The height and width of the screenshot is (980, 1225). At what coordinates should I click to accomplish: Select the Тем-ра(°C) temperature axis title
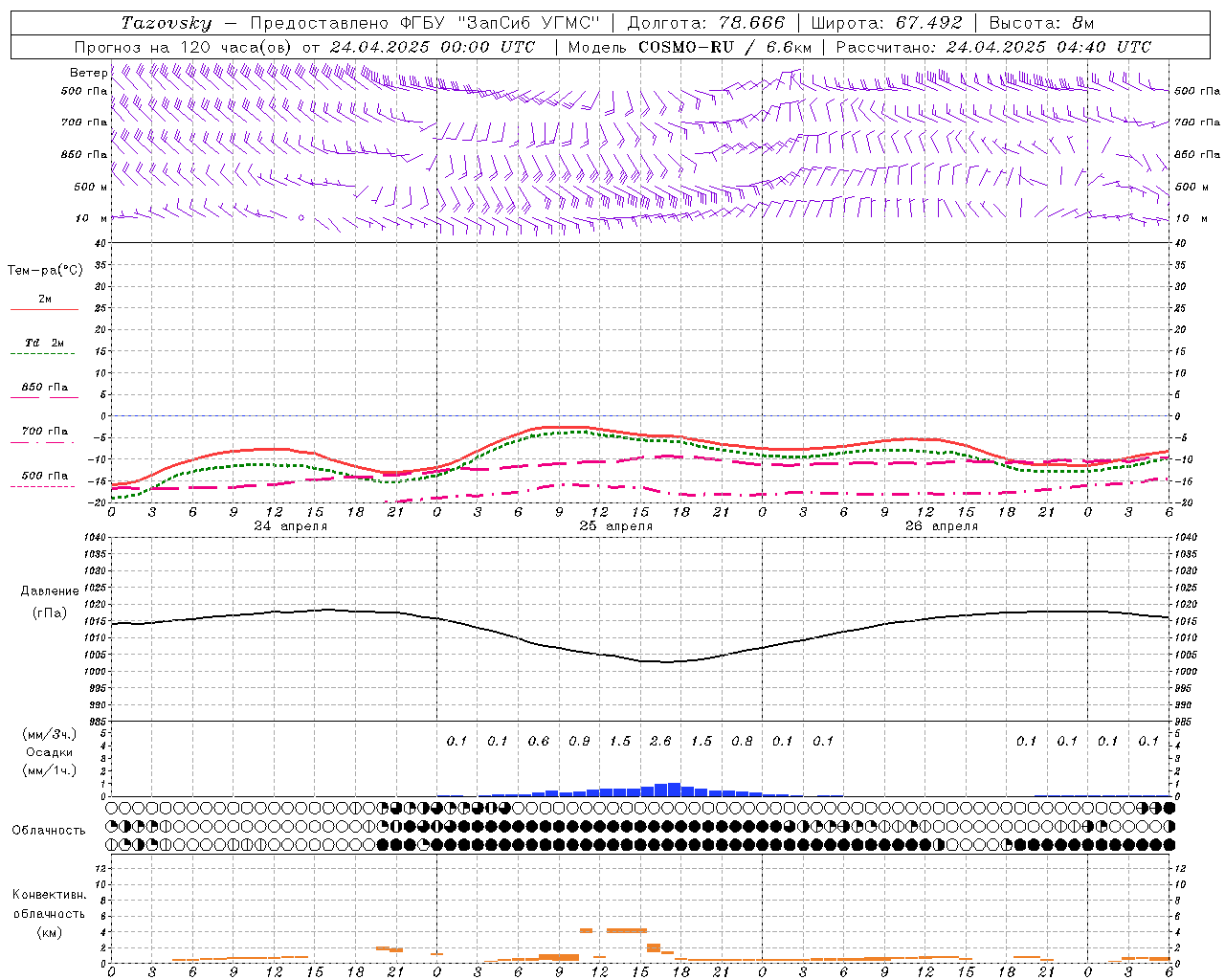[45, 271]
